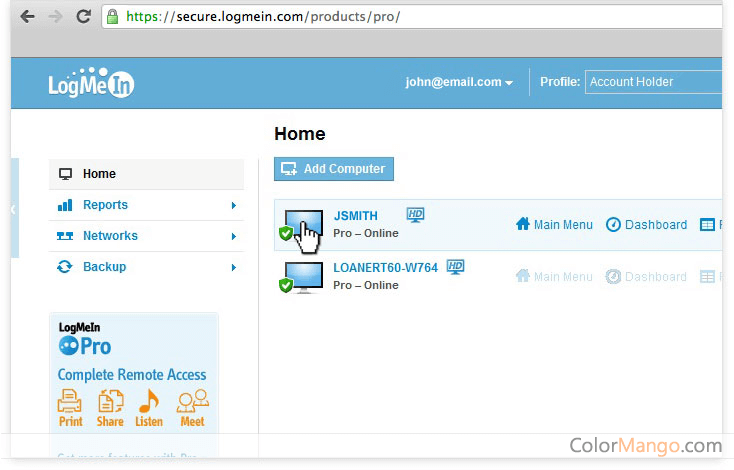Click the bar chart Reports icon
Viewport: 734px width, 470px height.
click(65, 205)
